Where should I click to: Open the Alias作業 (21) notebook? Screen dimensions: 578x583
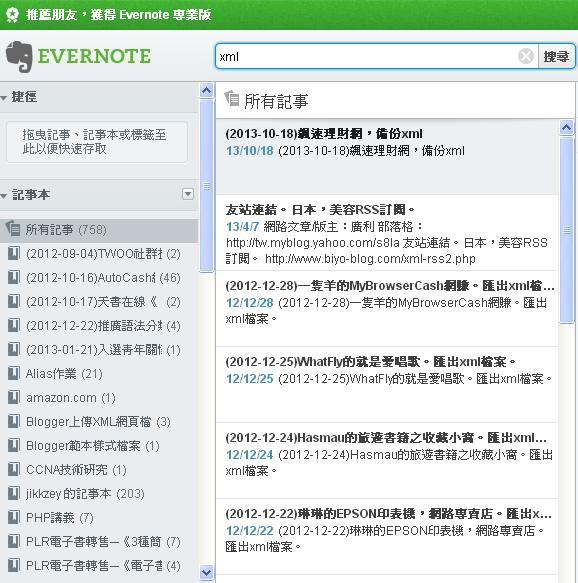click(x=99, y=374)
